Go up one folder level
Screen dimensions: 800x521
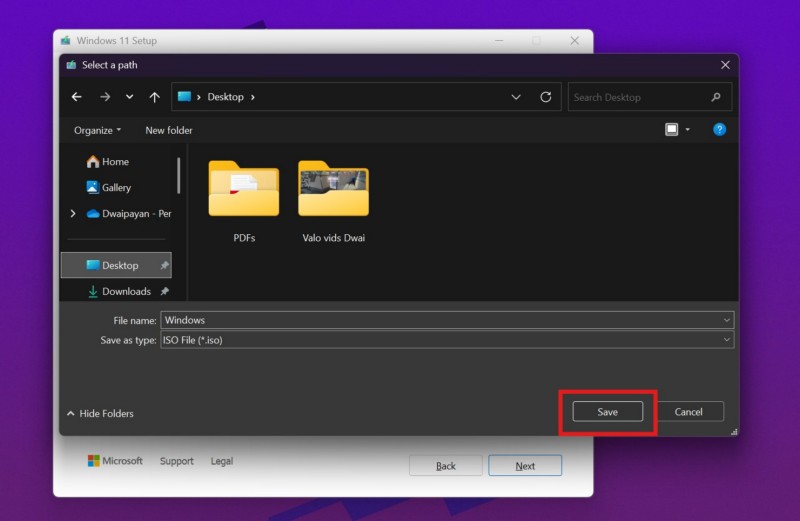(154, 97)
